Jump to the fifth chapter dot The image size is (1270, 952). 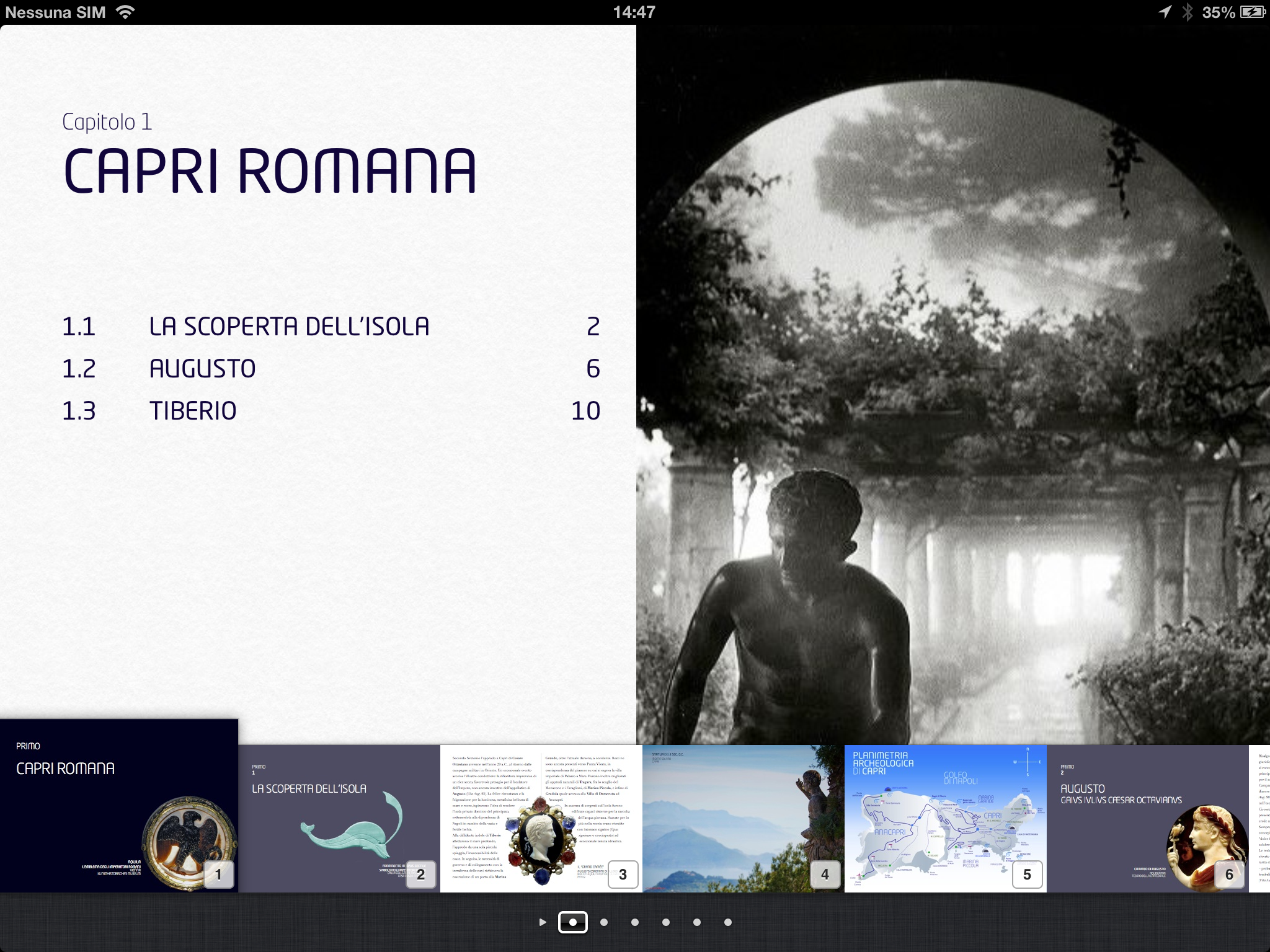[x=697, y=922]
